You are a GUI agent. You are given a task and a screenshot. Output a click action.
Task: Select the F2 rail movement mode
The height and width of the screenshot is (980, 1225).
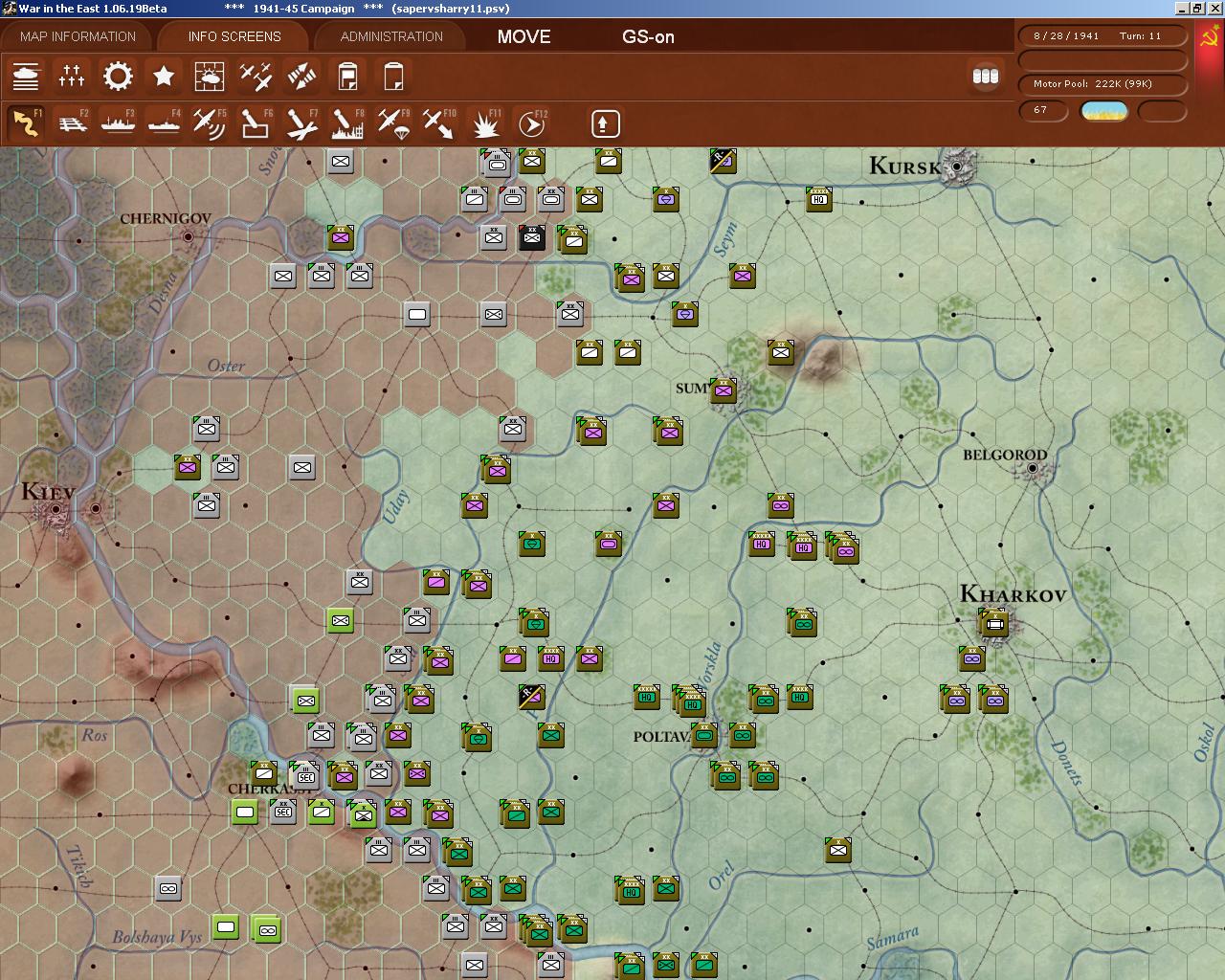[x=72, y=123]
